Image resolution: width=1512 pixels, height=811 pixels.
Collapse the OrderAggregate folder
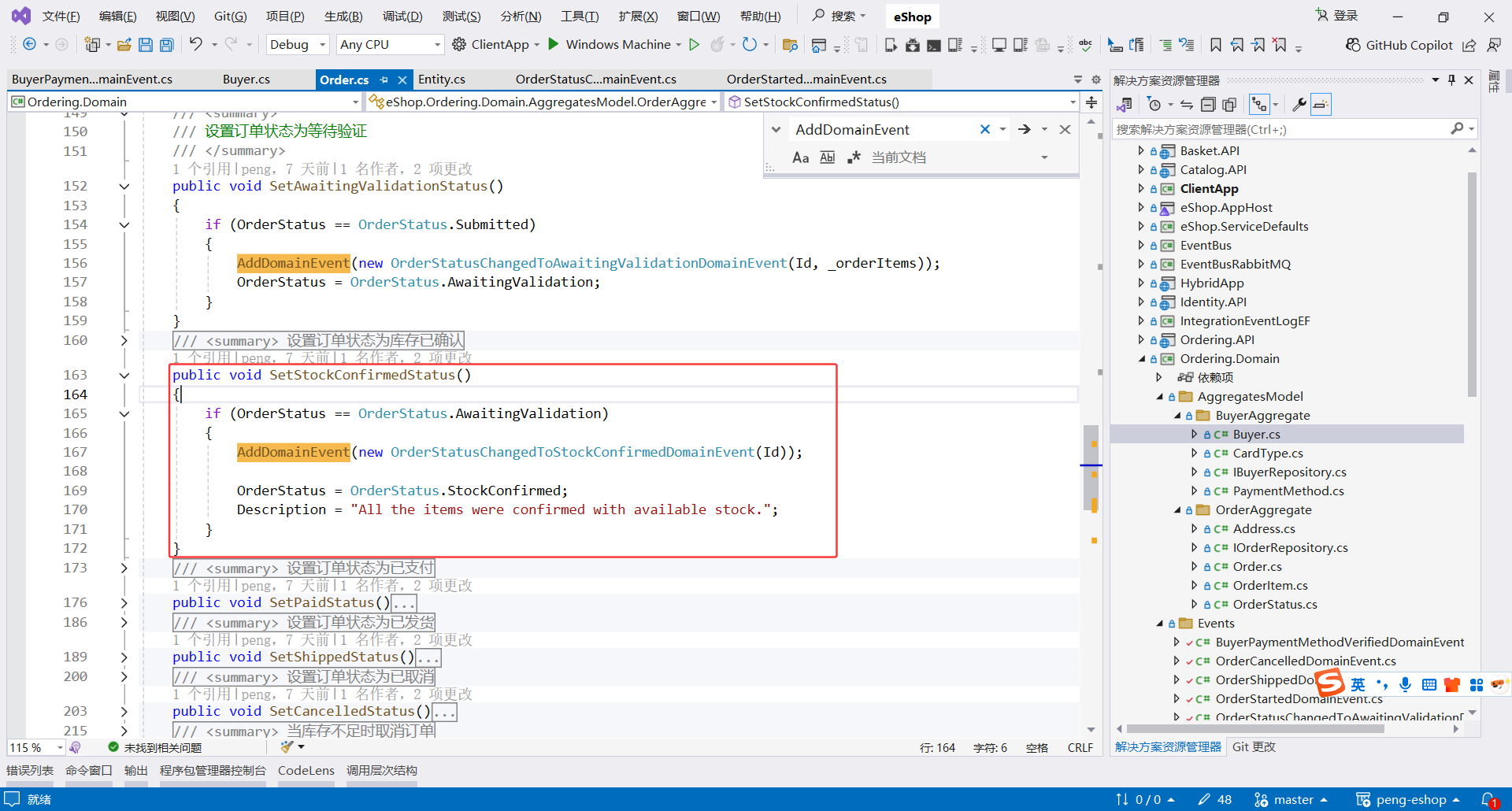pos(1177,509)
